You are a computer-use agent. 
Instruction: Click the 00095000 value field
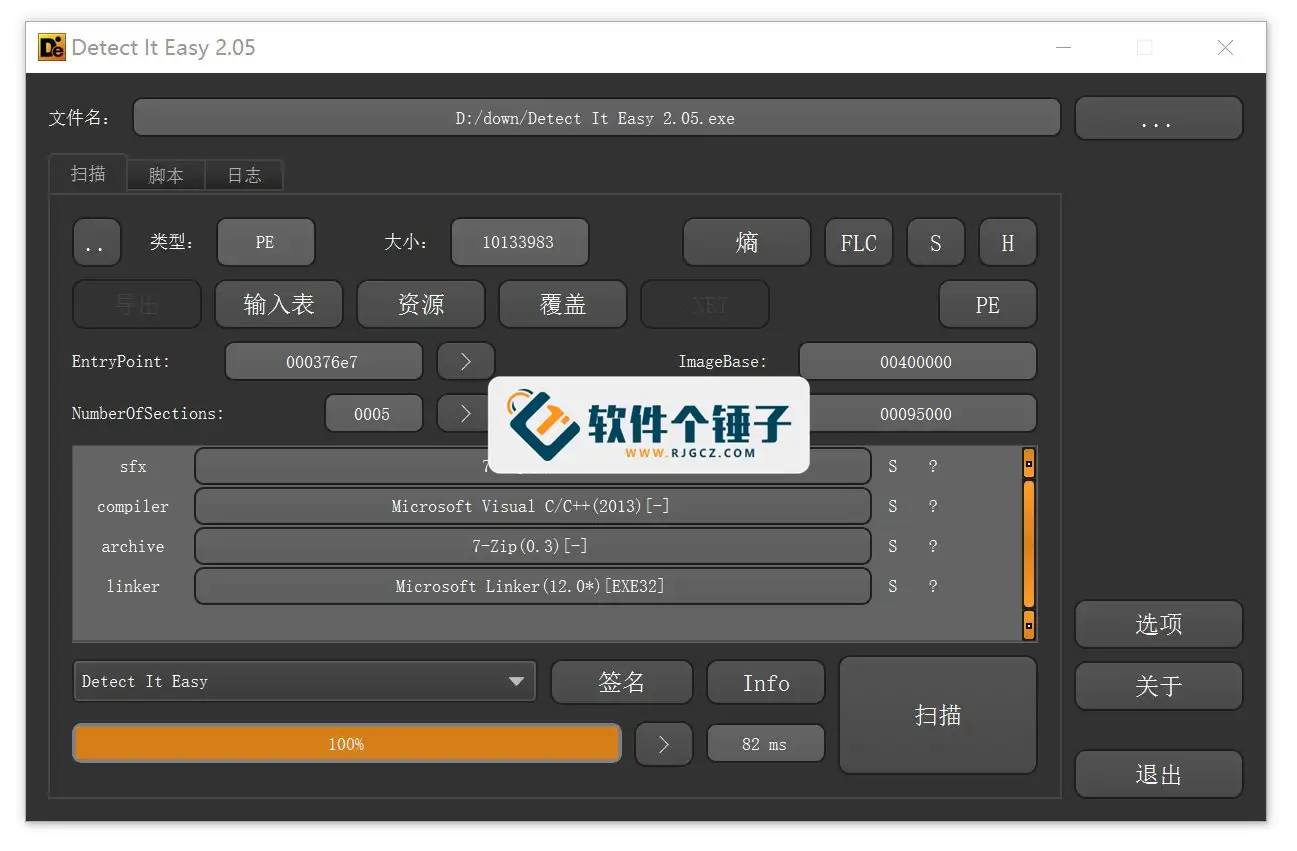click(916, 414)
